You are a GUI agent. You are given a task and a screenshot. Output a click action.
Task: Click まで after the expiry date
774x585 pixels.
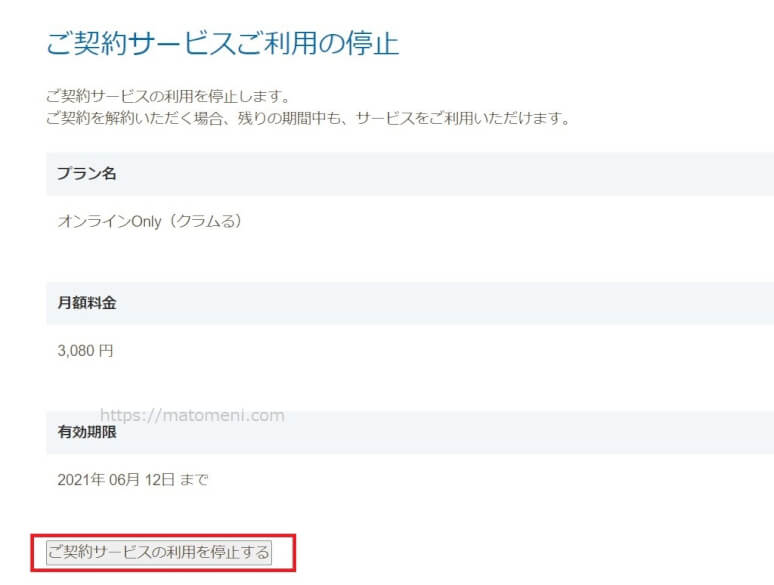pos(194,479)
